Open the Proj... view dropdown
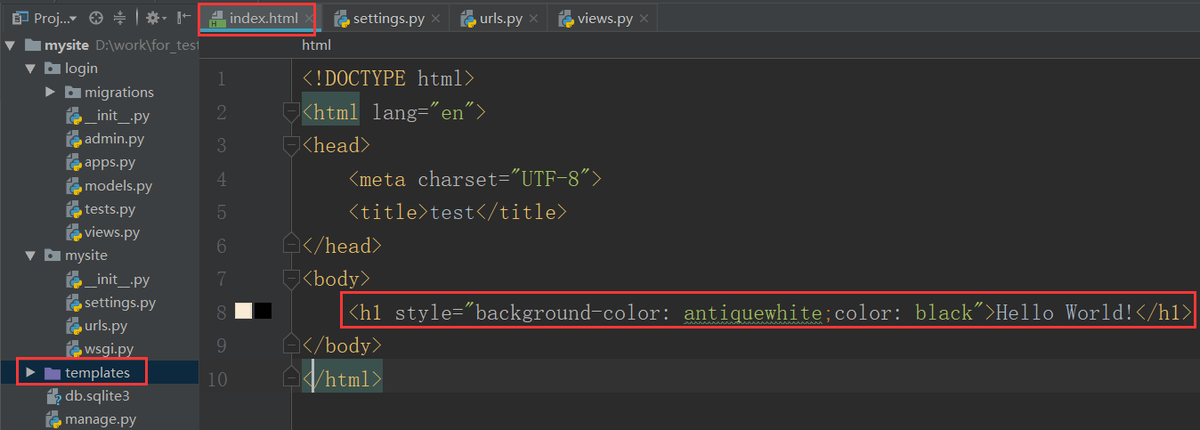1200x430 pixels. pos(45,18)
